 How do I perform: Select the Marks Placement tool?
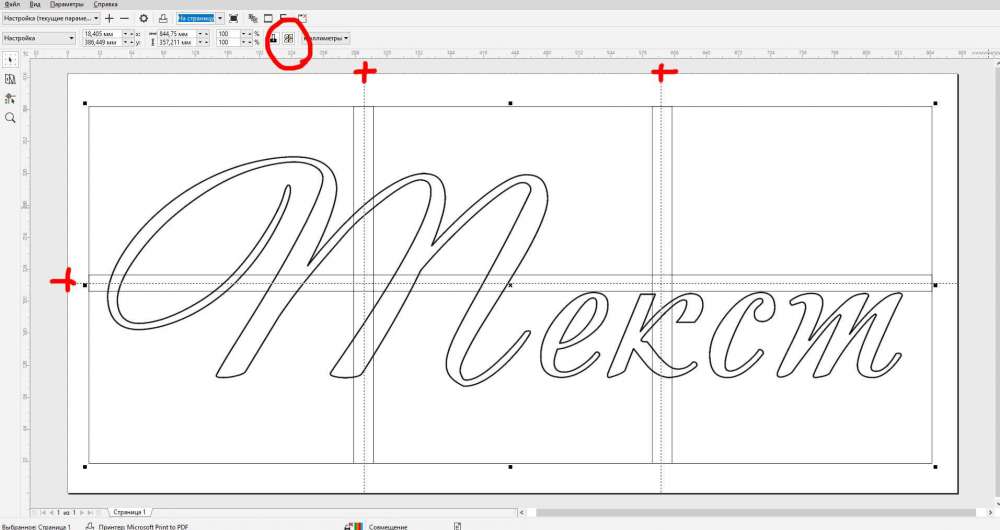(x=10, y=98)
